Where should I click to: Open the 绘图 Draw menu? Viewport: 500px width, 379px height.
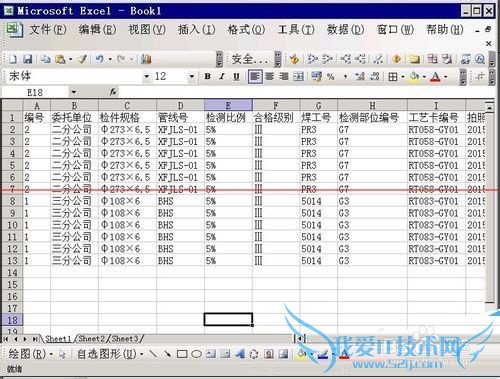[30, 354]
